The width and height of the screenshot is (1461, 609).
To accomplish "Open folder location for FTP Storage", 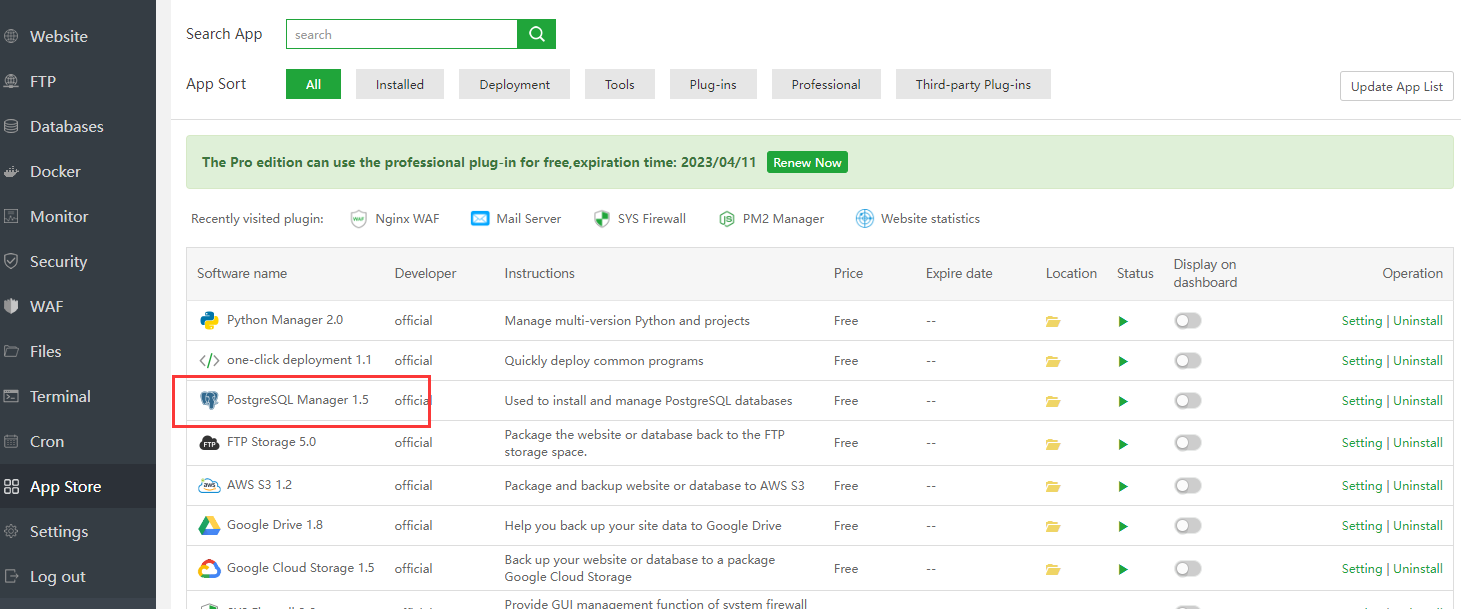I will tap(1052, 444).
